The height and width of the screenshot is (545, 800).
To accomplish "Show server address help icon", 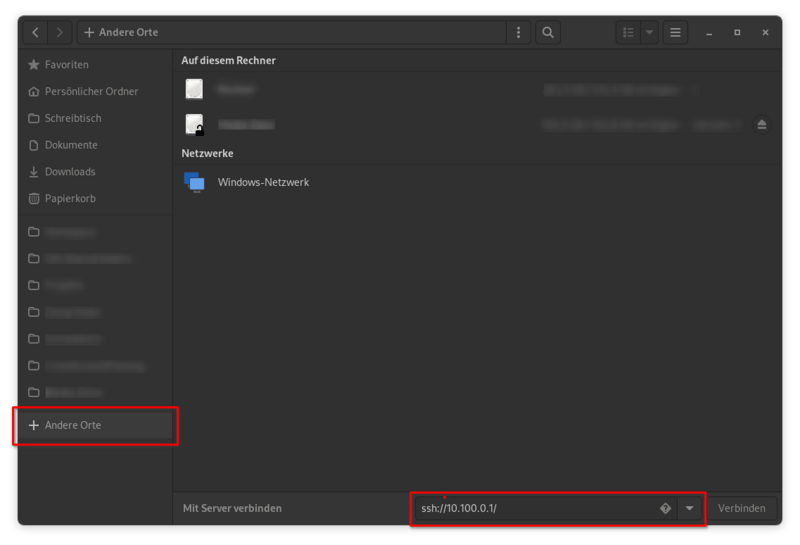I will 665,508.
